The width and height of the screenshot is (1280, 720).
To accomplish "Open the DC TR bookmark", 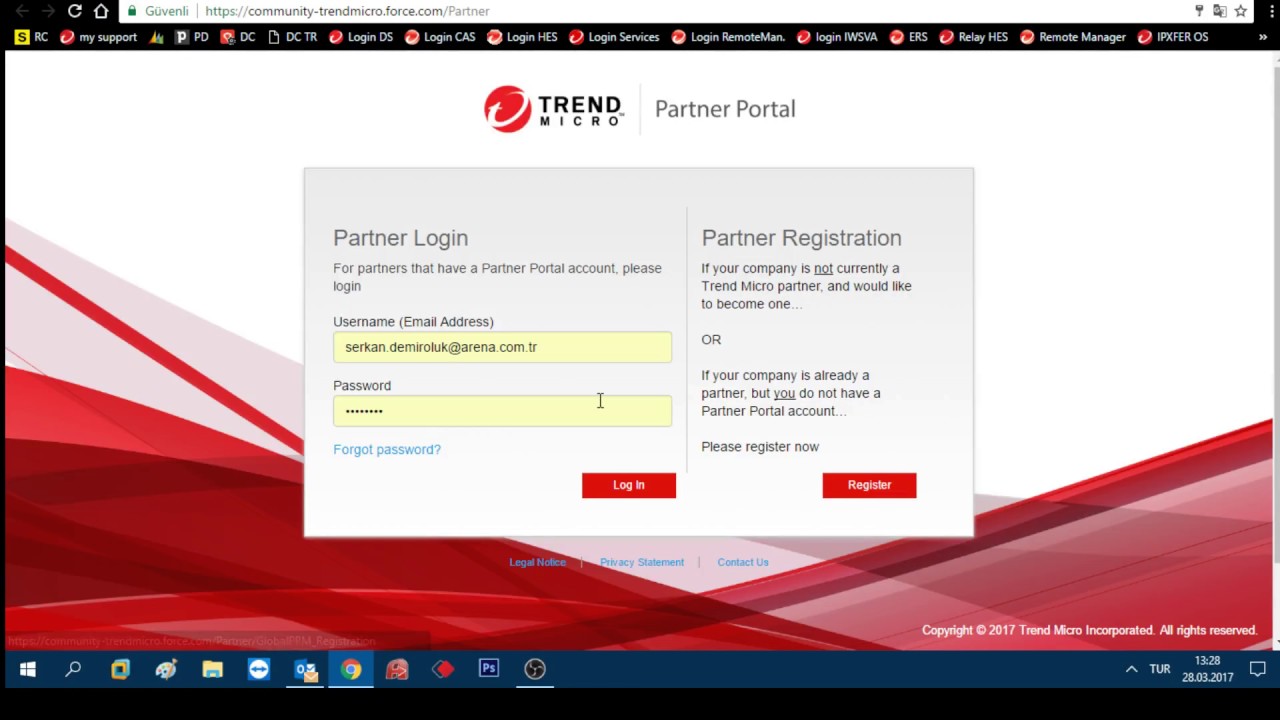I will tap(292, 37).
